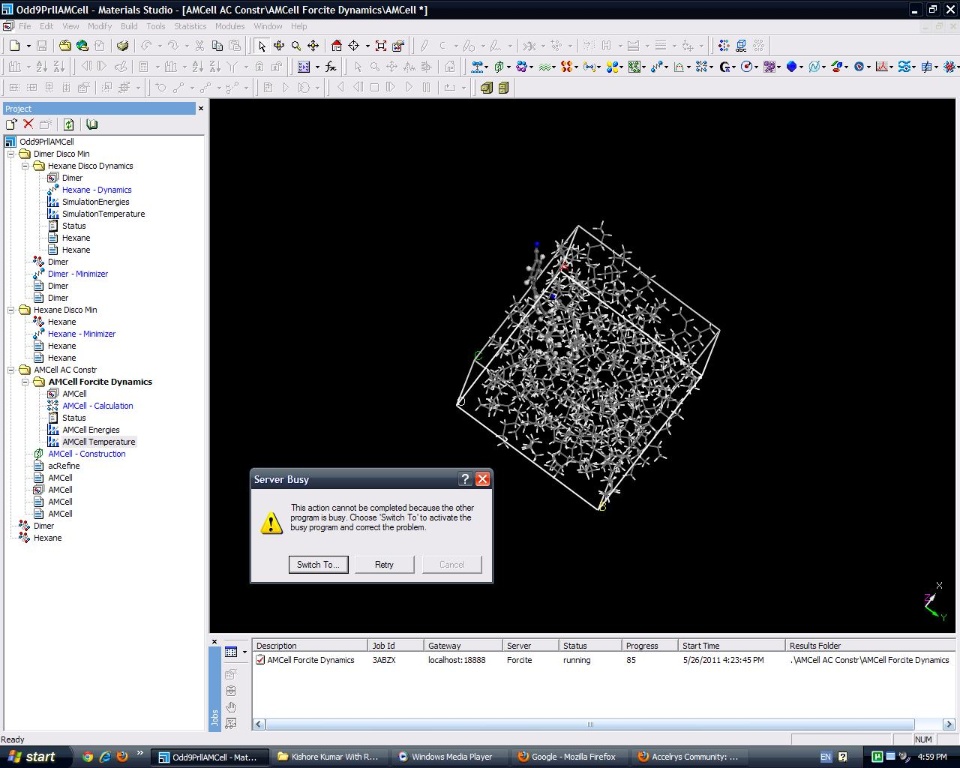Select AMCell Energies in project tree

[90, 430]
